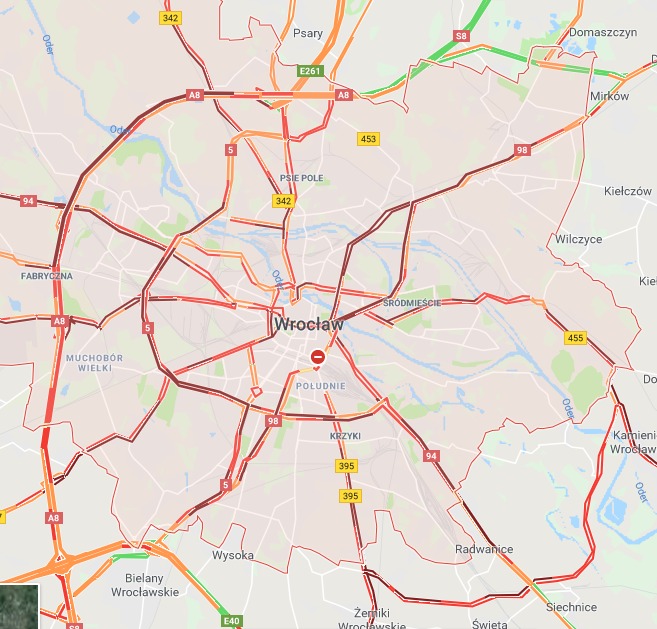
Task: Select the green E40 route shield
Action: click(x=232, y=621)
